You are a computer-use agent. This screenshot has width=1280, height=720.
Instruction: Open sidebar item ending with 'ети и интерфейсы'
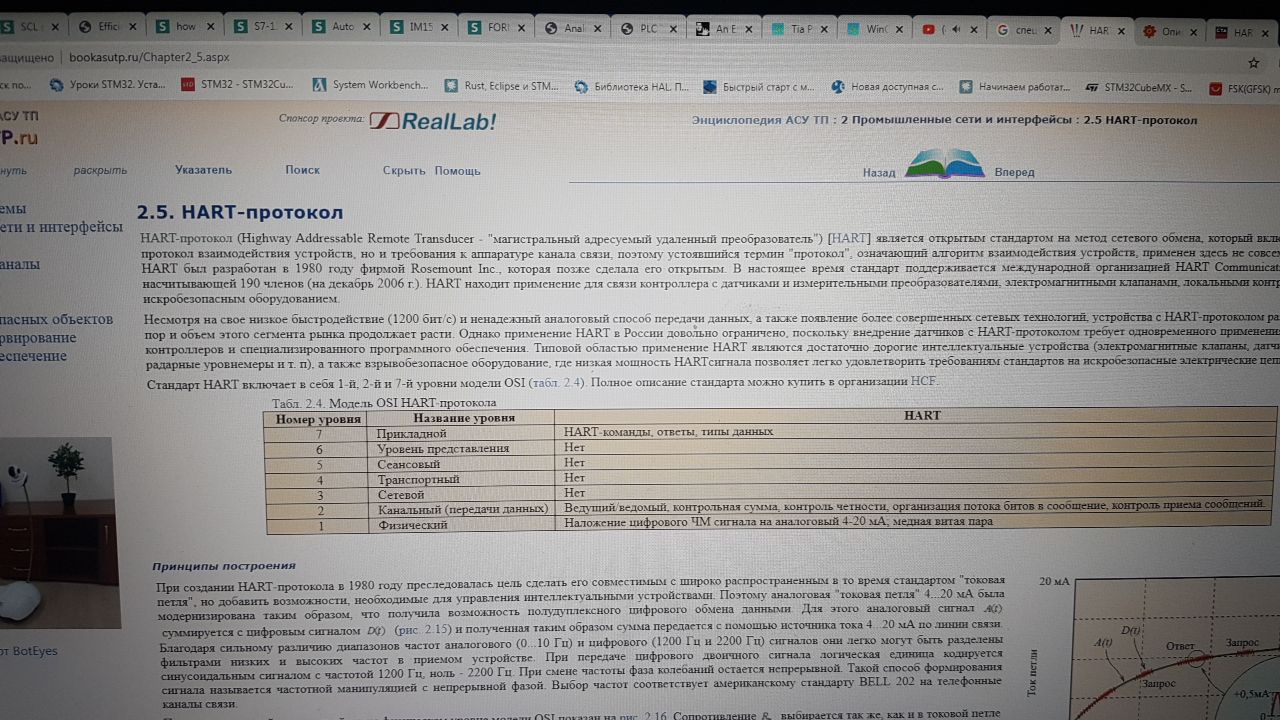click(x=62, y=227)
